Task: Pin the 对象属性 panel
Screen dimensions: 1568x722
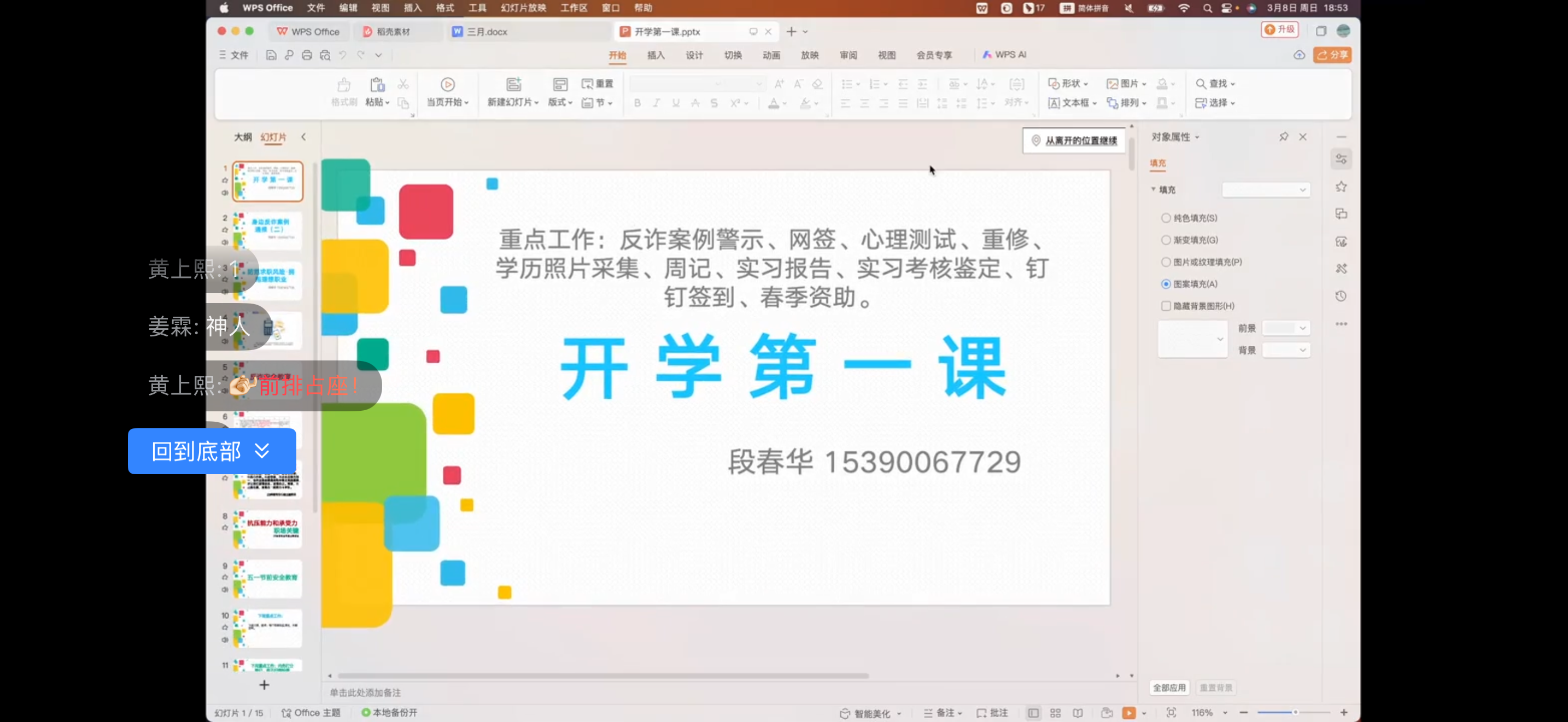Action: pos(1283,137)
